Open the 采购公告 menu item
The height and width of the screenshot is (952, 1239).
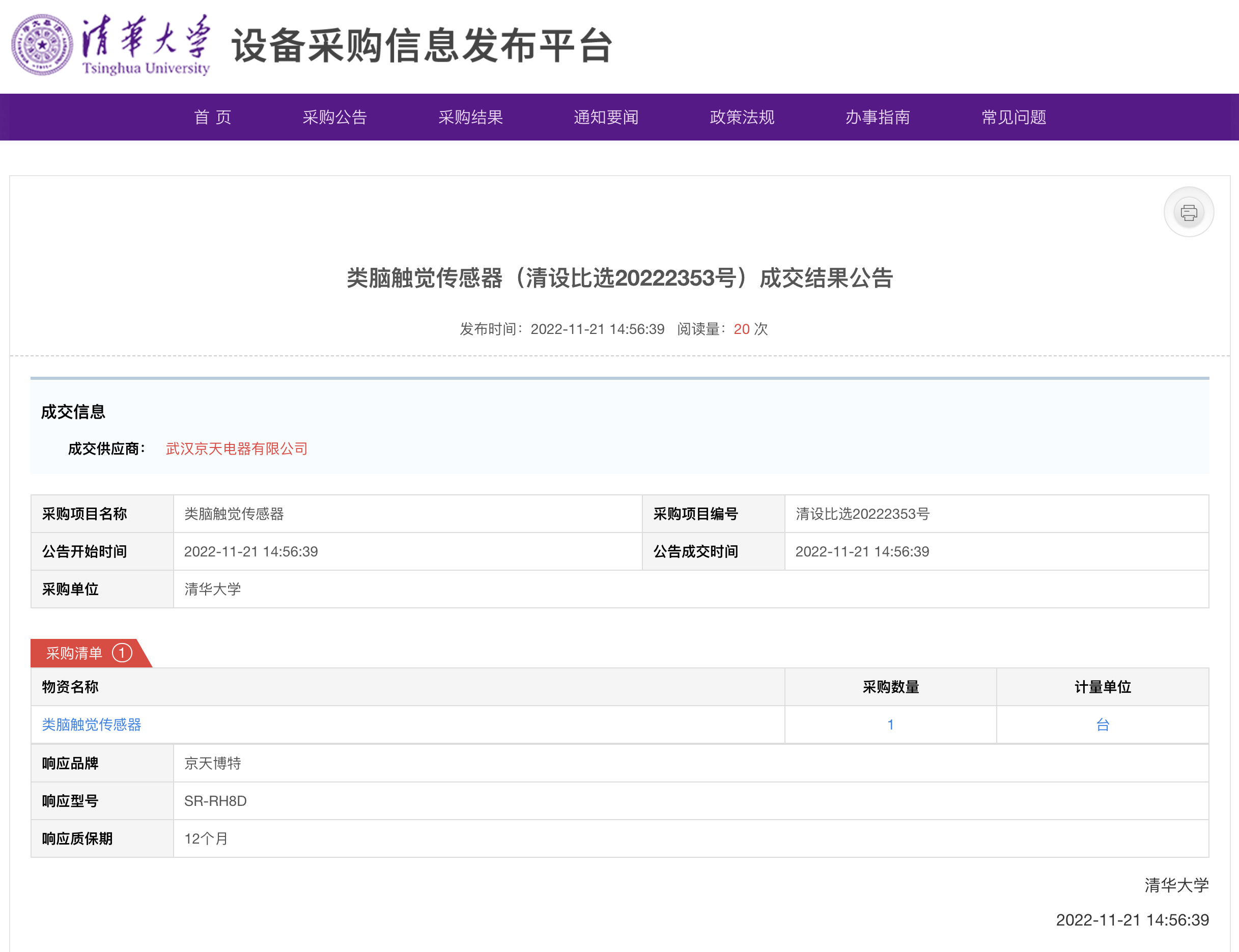[x=335, y=117]
